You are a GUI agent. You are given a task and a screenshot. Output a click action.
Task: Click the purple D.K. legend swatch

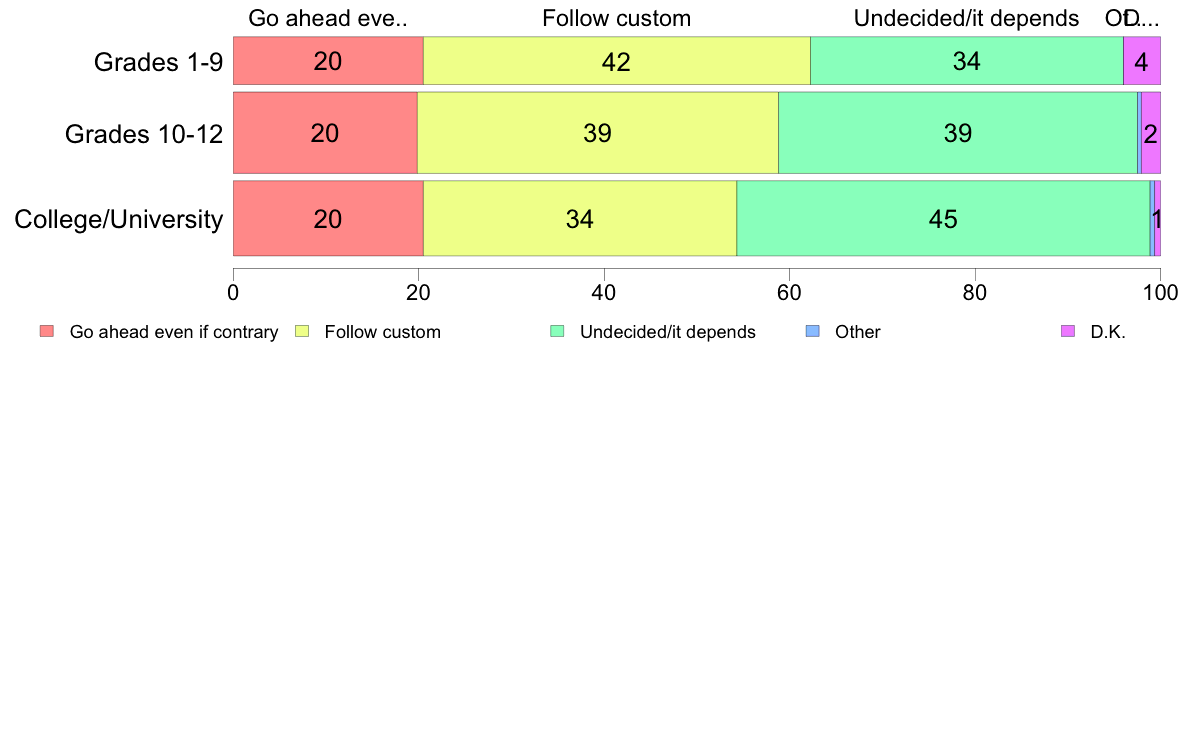1068,331
